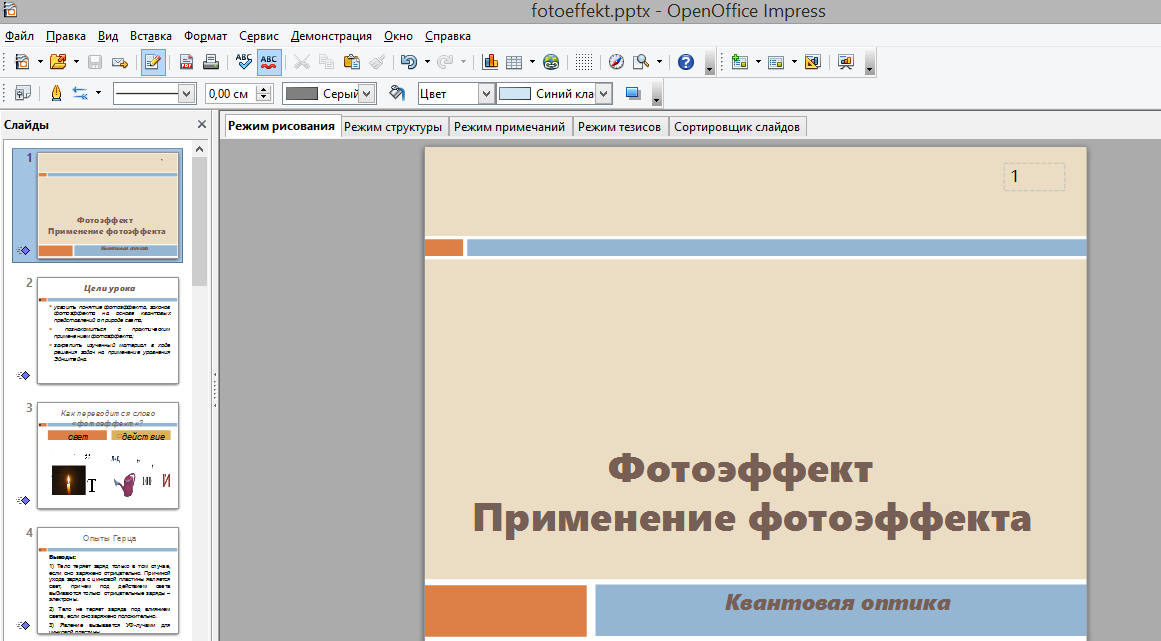The image size is (1161, 641).
Task: Toggle the Shadow button
Action: (632, 93)
